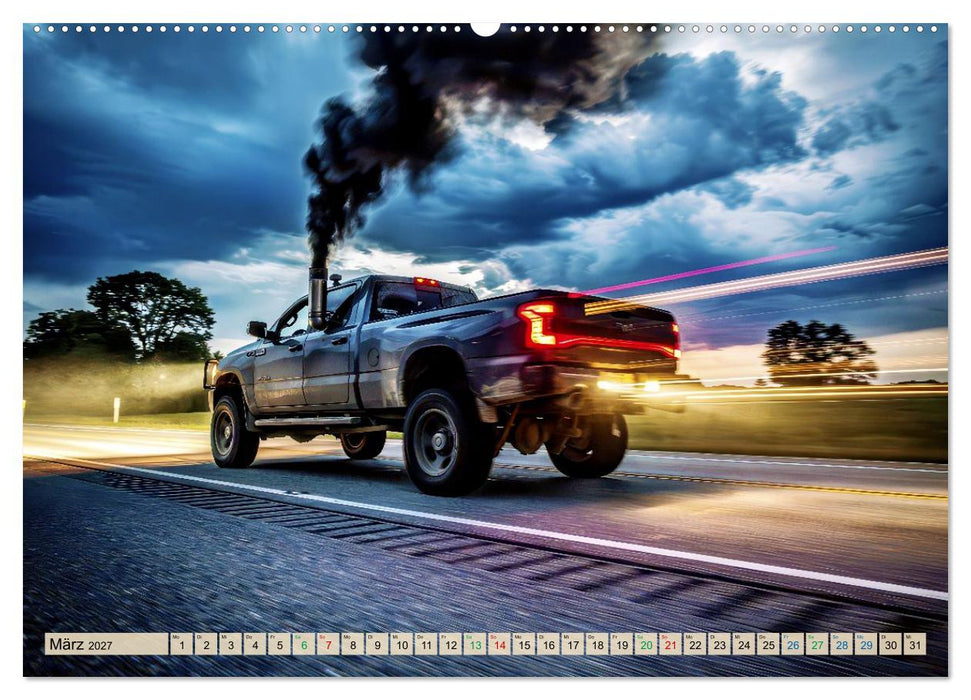Click date cell 25
The width and height of the screenshot is (971, 700).
769,644
